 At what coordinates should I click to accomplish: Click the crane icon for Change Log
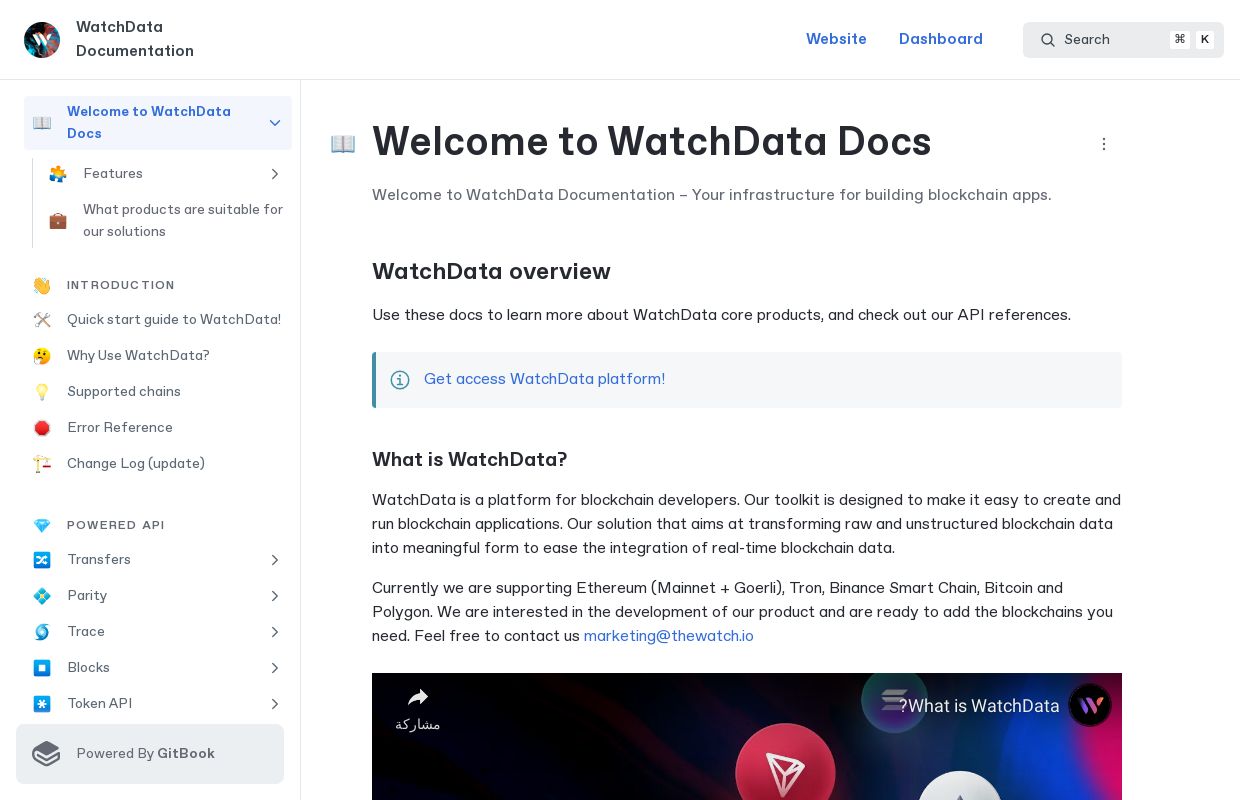point(42,464)
